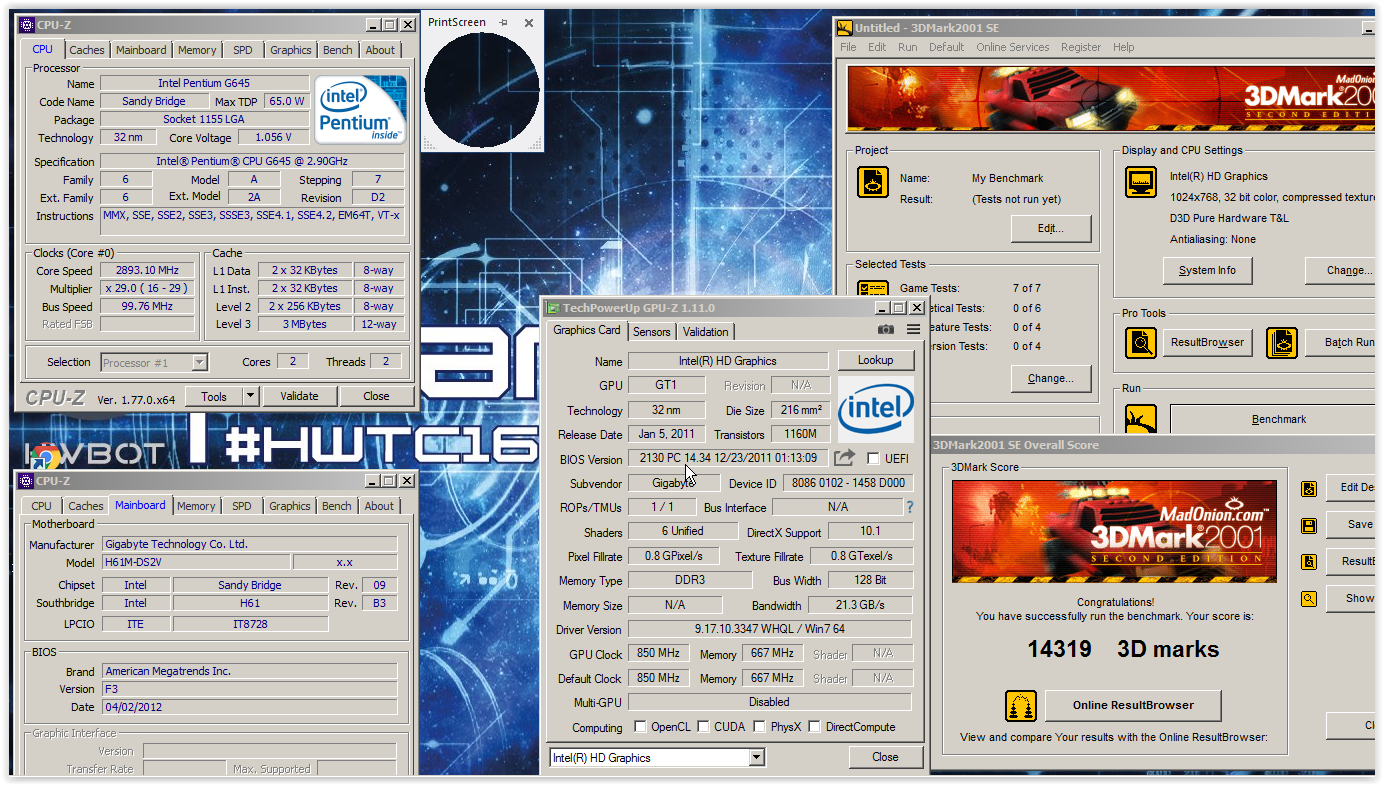Screen dimensions: 1383x785
Task: Click the GPU-Z title bar icon
Action: click(x=554, y=308)
